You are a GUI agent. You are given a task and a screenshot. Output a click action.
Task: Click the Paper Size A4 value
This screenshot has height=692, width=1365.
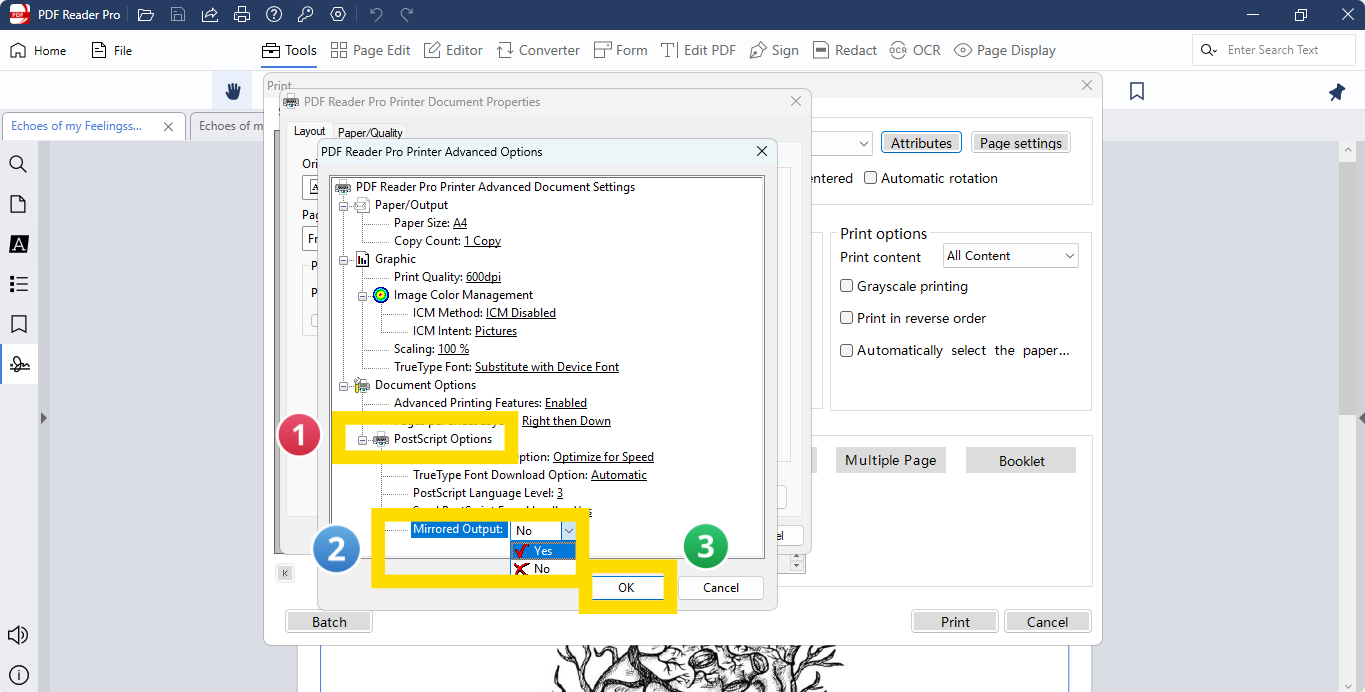(x=460, y=223)
